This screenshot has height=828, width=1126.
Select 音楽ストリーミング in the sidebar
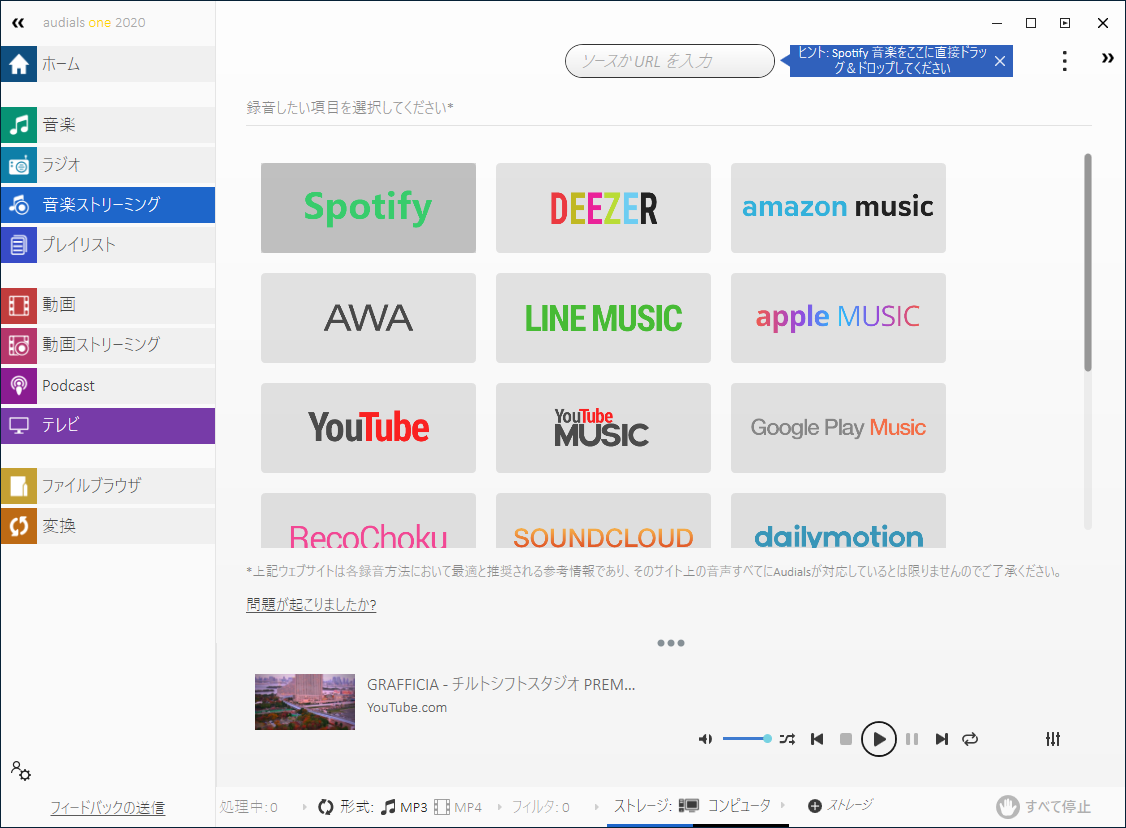[108, 205]
